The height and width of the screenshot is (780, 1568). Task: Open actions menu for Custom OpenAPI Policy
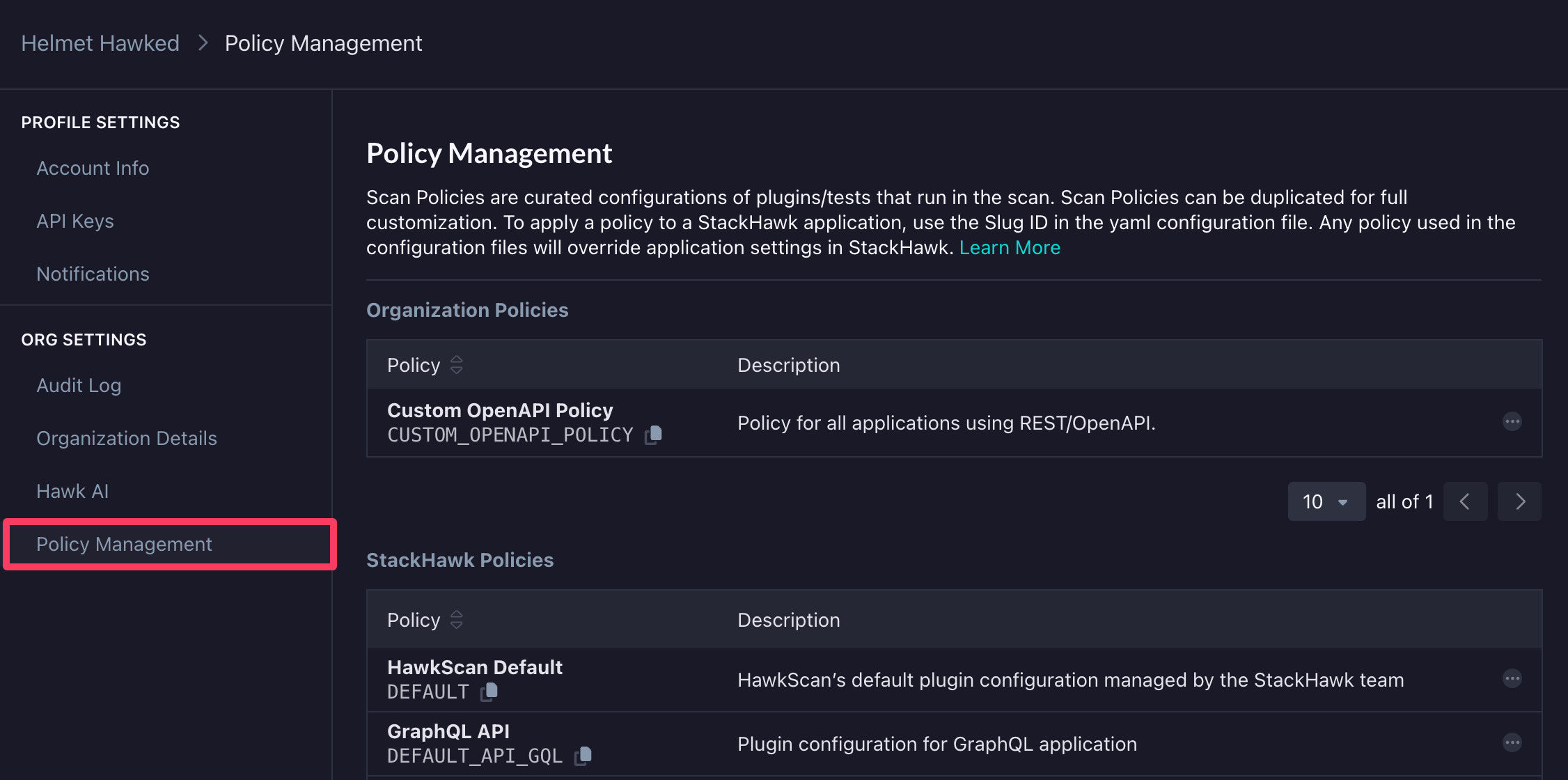point(1512,421)
